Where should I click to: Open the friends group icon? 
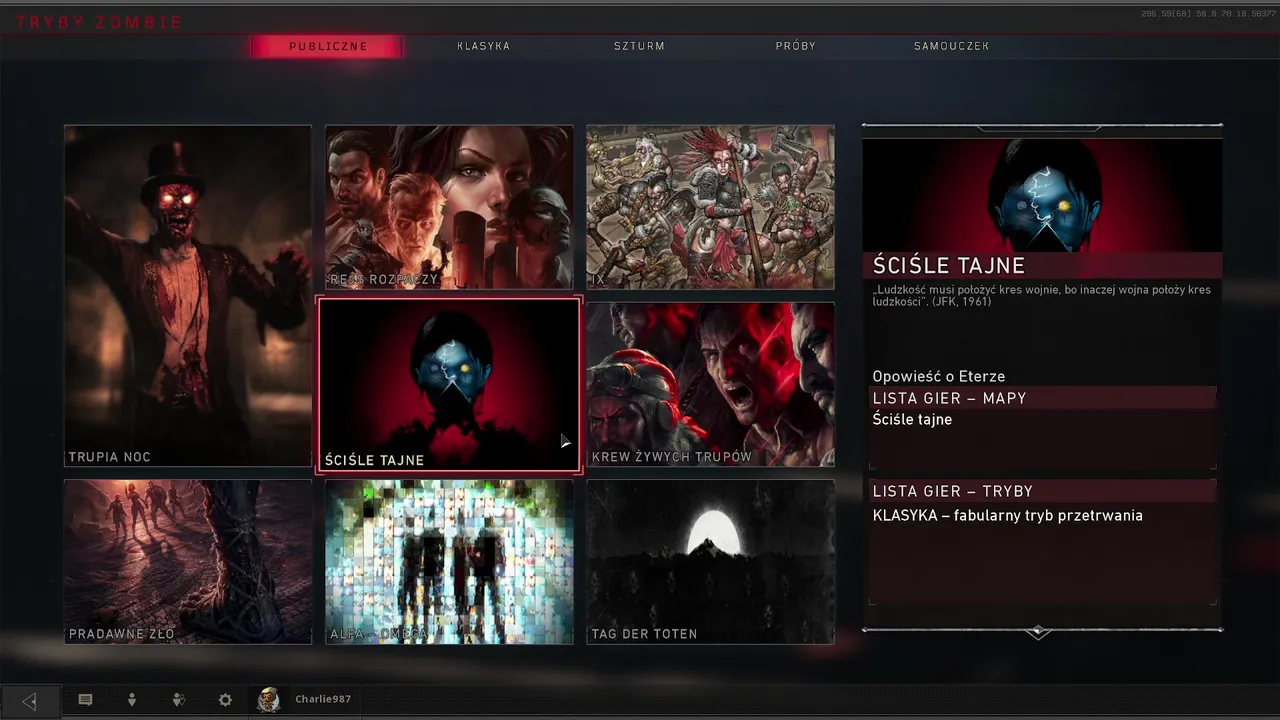coord(178,700)
